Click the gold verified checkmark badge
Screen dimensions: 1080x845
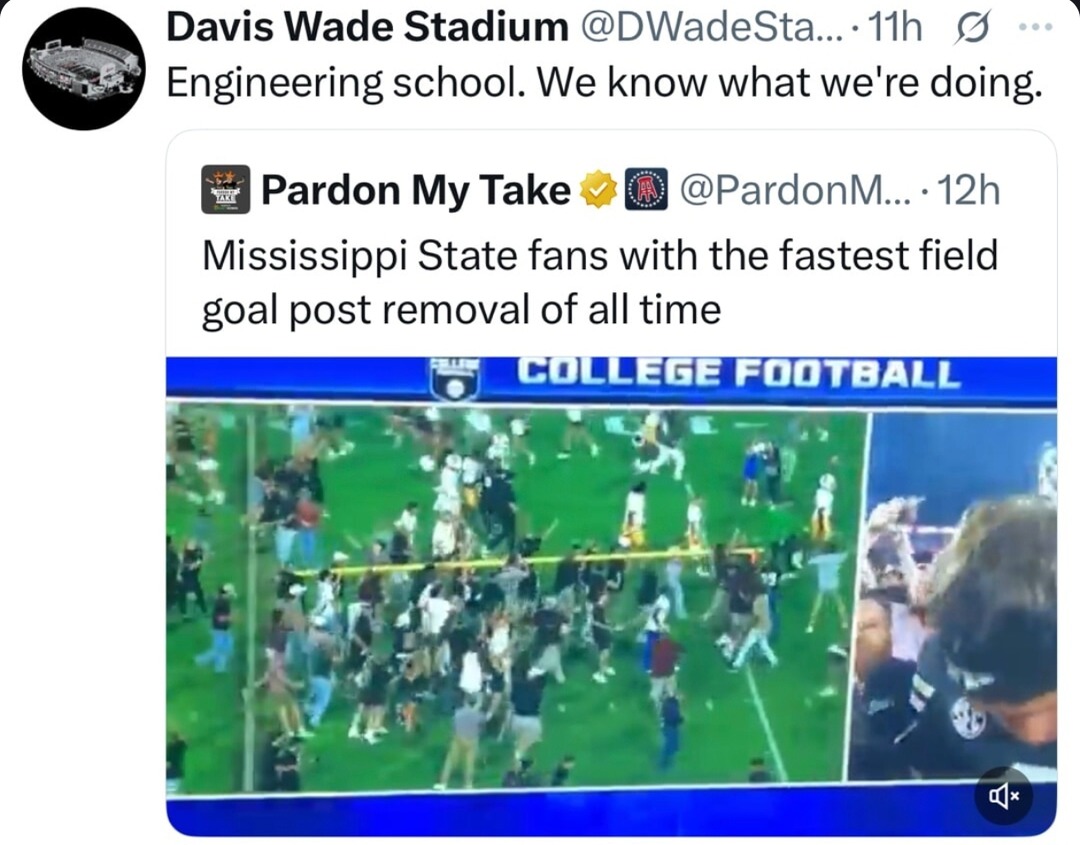[599, 189]
